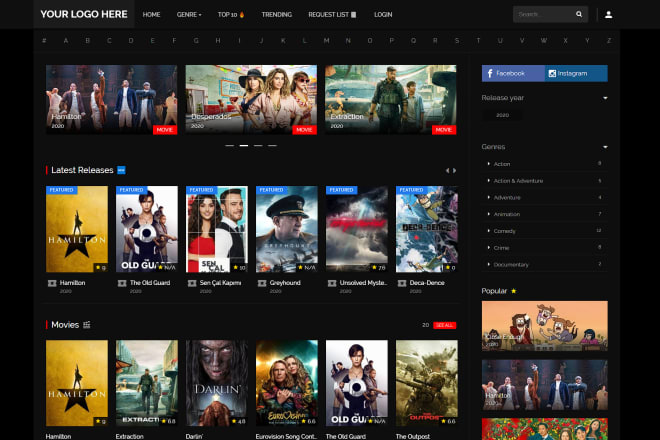
Task: Select the Crime genre
Action: pos(545,248)
